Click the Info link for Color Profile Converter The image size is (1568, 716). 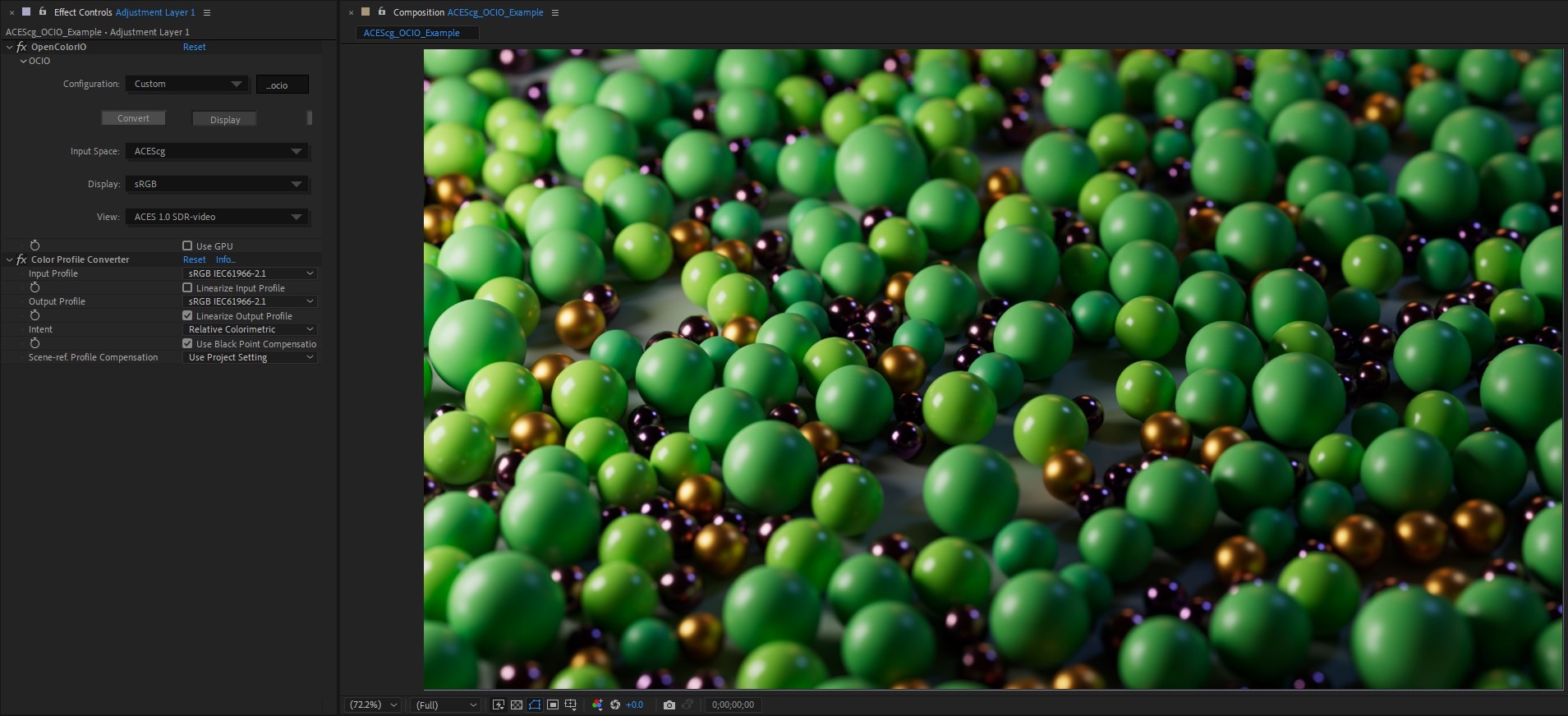[x=225, y=259]
